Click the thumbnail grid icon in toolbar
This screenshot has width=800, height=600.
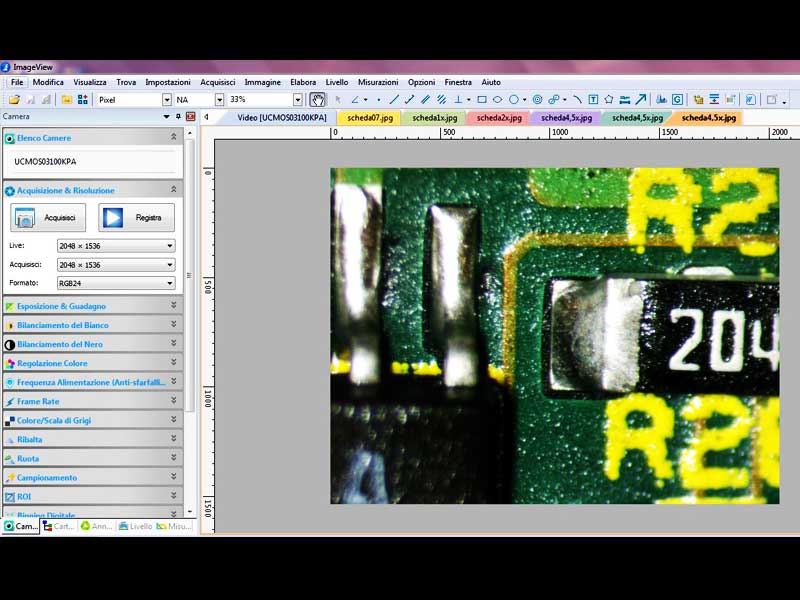[83, 99]
